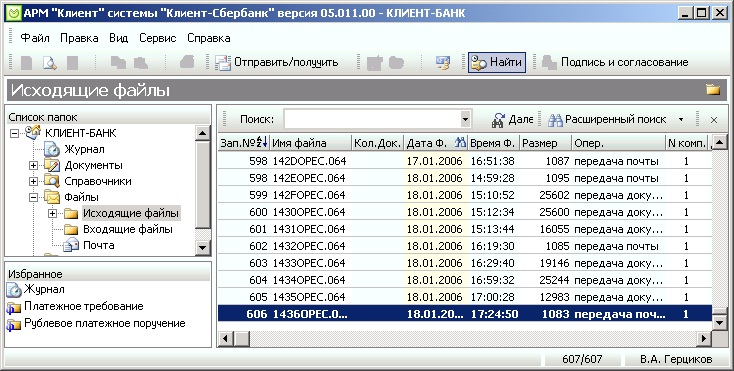This screenshot has width=734, height=371.
Task: Toggle the Найти search button
Action: coord(497,63)
